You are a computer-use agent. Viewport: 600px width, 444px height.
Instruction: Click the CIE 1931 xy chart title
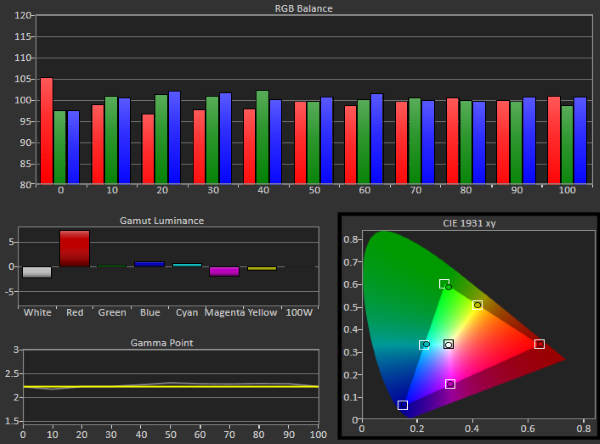pos(469,223)
